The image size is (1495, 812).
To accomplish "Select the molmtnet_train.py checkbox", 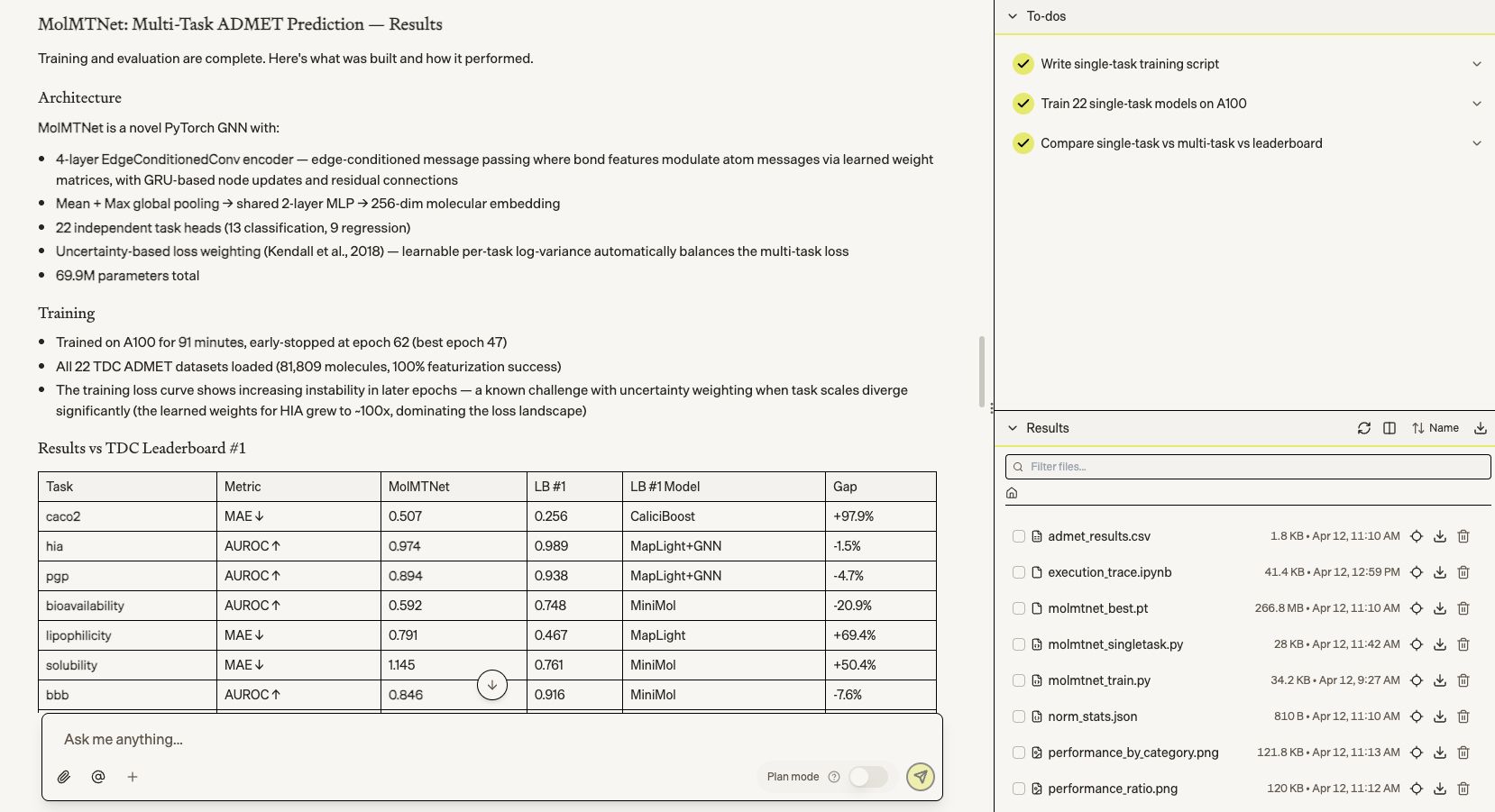I will coord(1019,680).
